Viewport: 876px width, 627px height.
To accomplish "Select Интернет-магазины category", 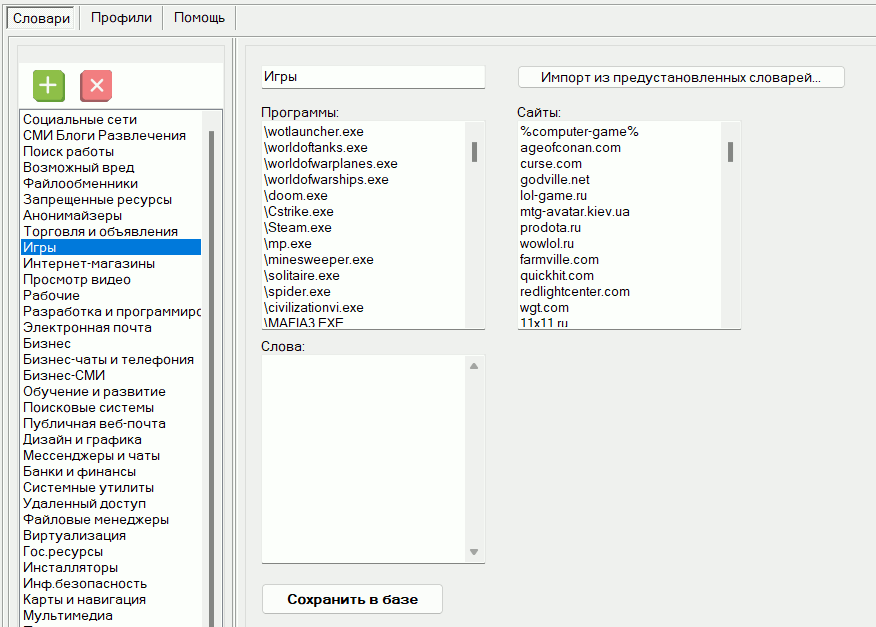I will point(89,264).
